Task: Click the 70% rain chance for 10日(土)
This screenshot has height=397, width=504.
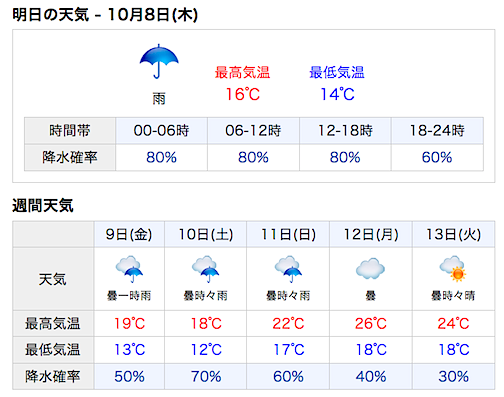Action: [206, 377]
